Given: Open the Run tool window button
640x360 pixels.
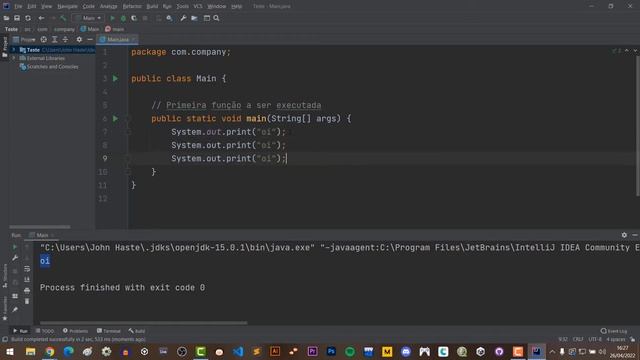Looking at the screenshot, I should [20, 331].
